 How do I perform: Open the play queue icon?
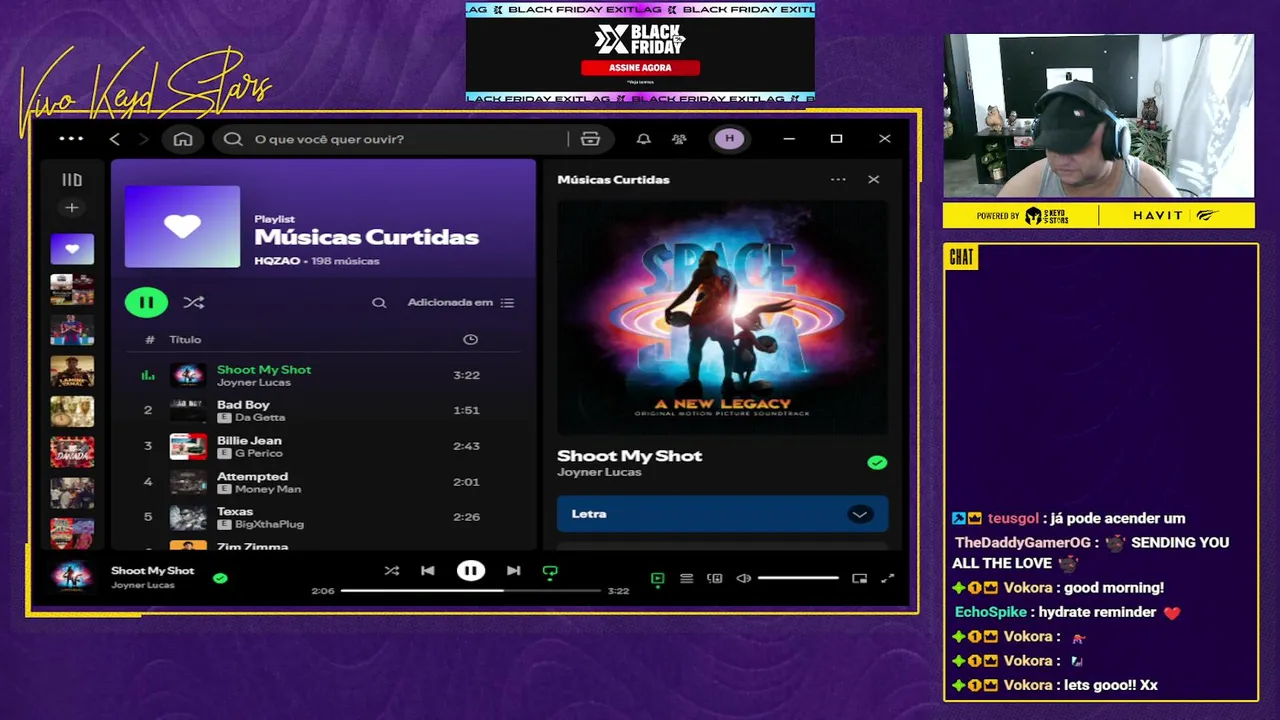tap(686, 578)
